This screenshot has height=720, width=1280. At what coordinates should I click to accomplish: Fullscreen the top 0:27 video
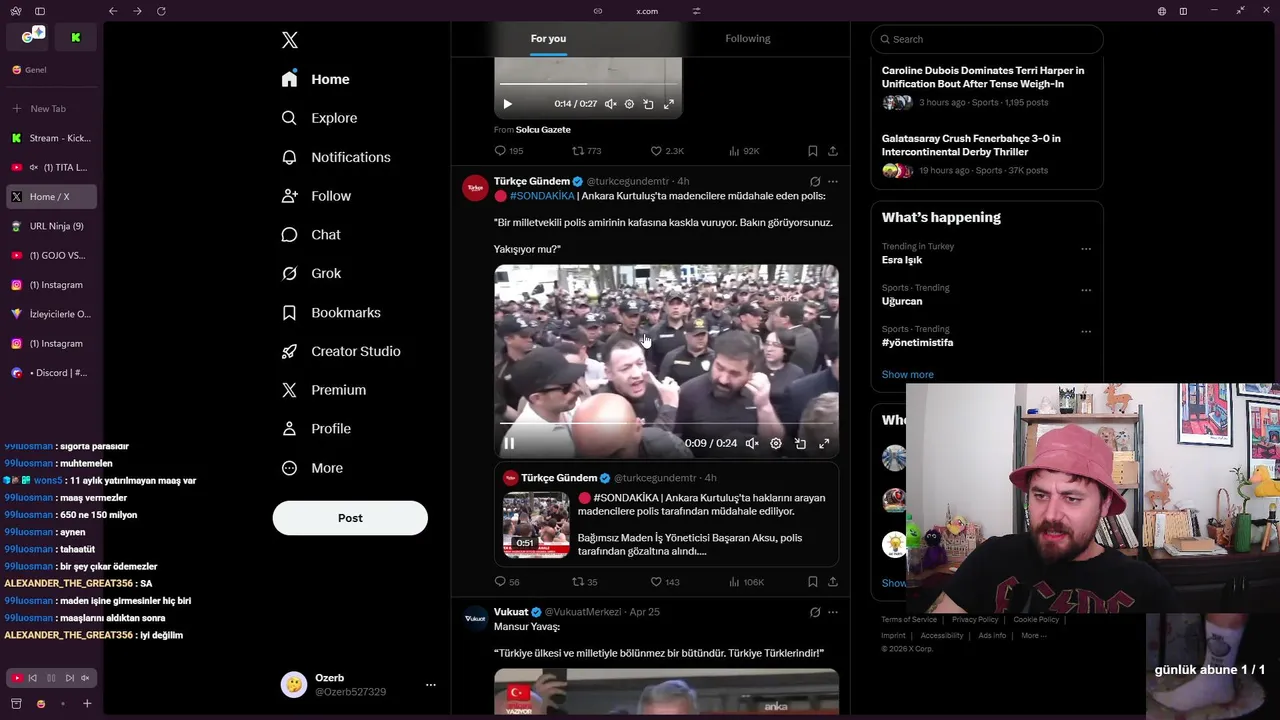(x=669, y=104)
